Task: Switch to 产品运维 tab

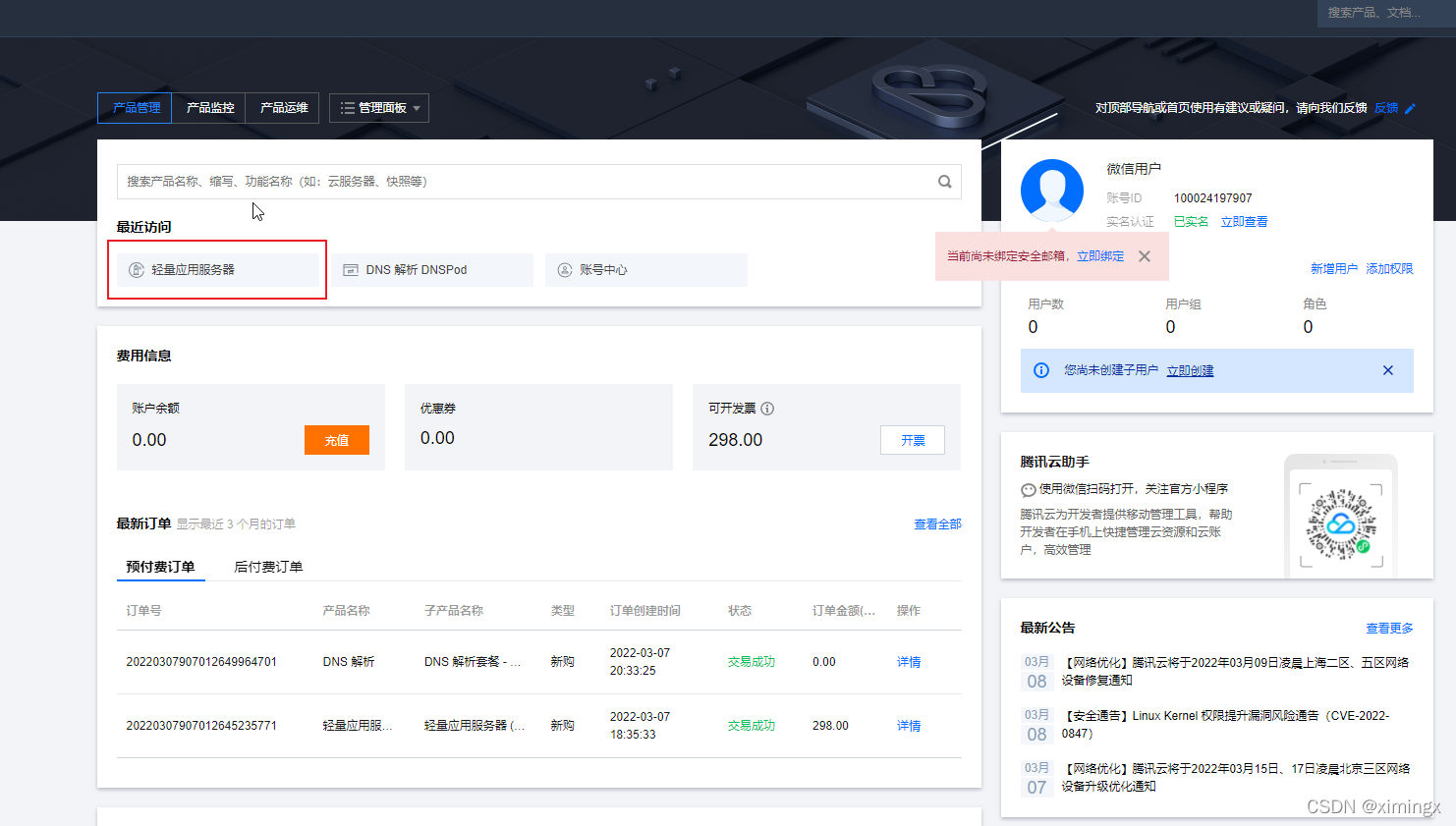Action: click(x=283, y=108)
